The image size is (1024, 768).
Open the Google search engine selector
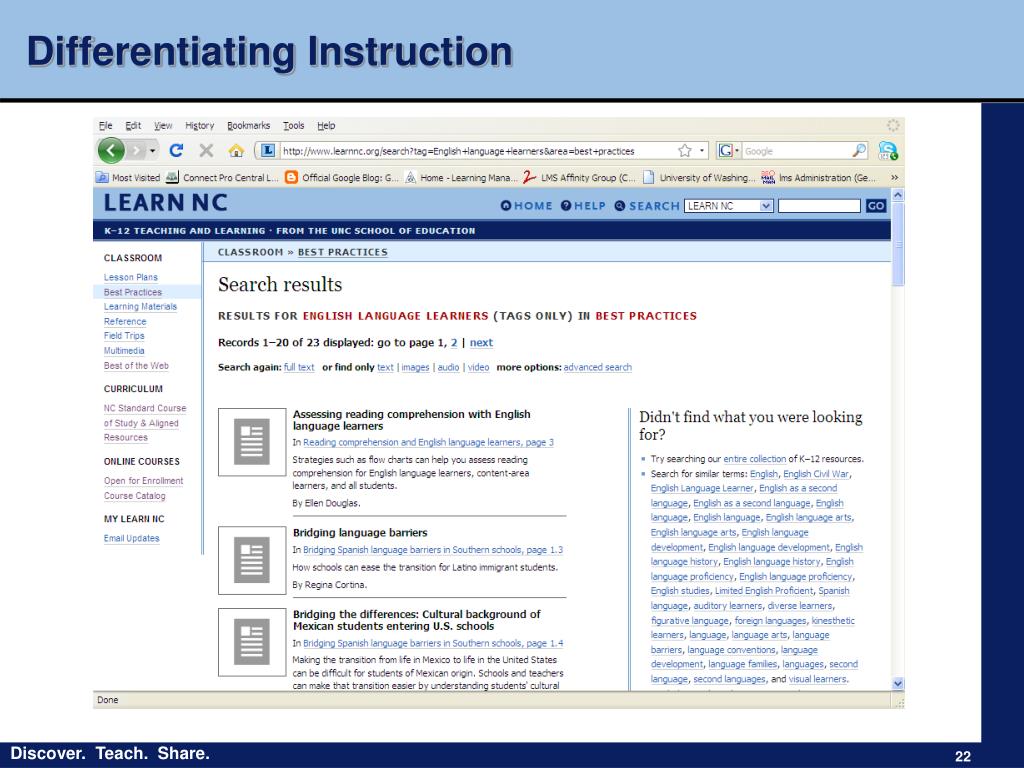[x=729, y=151]
